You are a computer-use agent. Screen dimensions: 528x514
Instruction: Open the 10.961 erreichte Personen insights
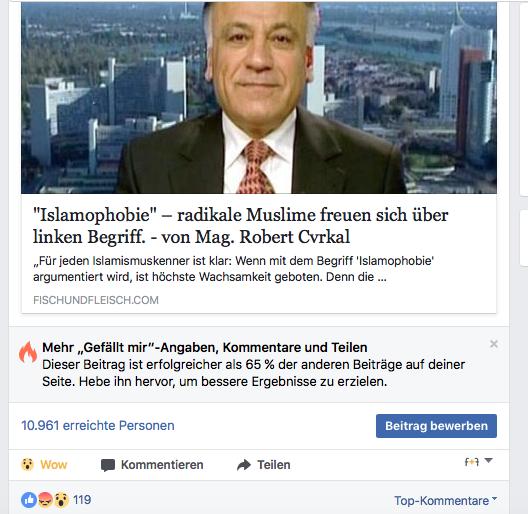coord(98,425)
